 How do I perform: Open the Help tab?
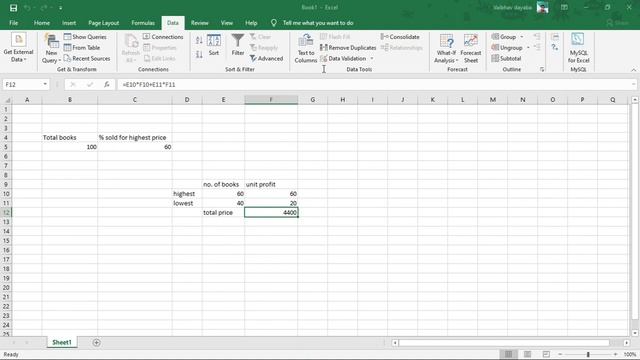pyautogui.click(x=251, y=23)
